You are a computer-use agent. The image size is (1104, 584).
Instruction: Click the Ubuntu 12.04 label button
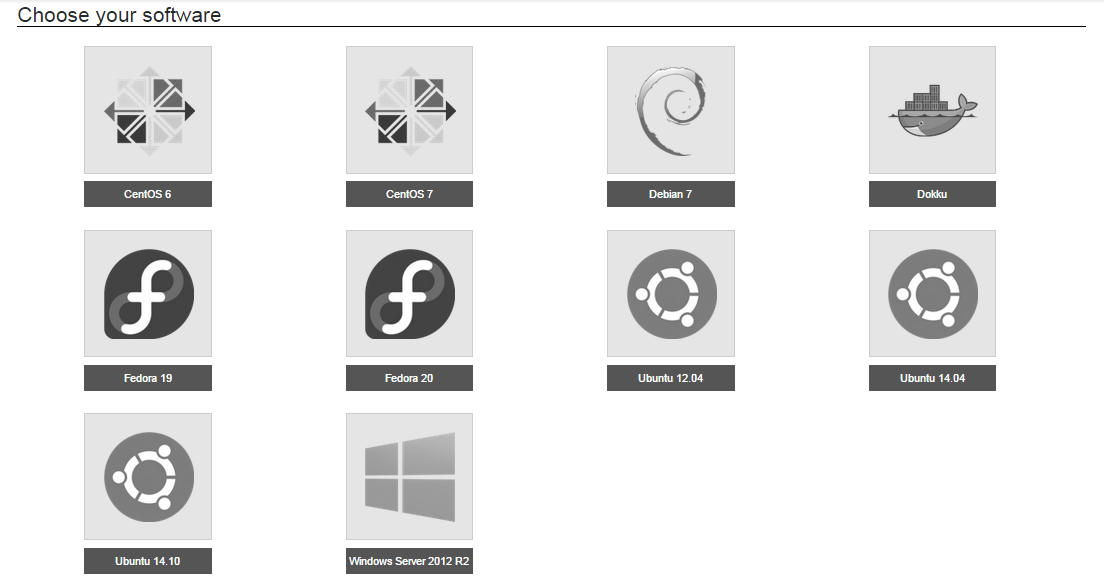671,378
